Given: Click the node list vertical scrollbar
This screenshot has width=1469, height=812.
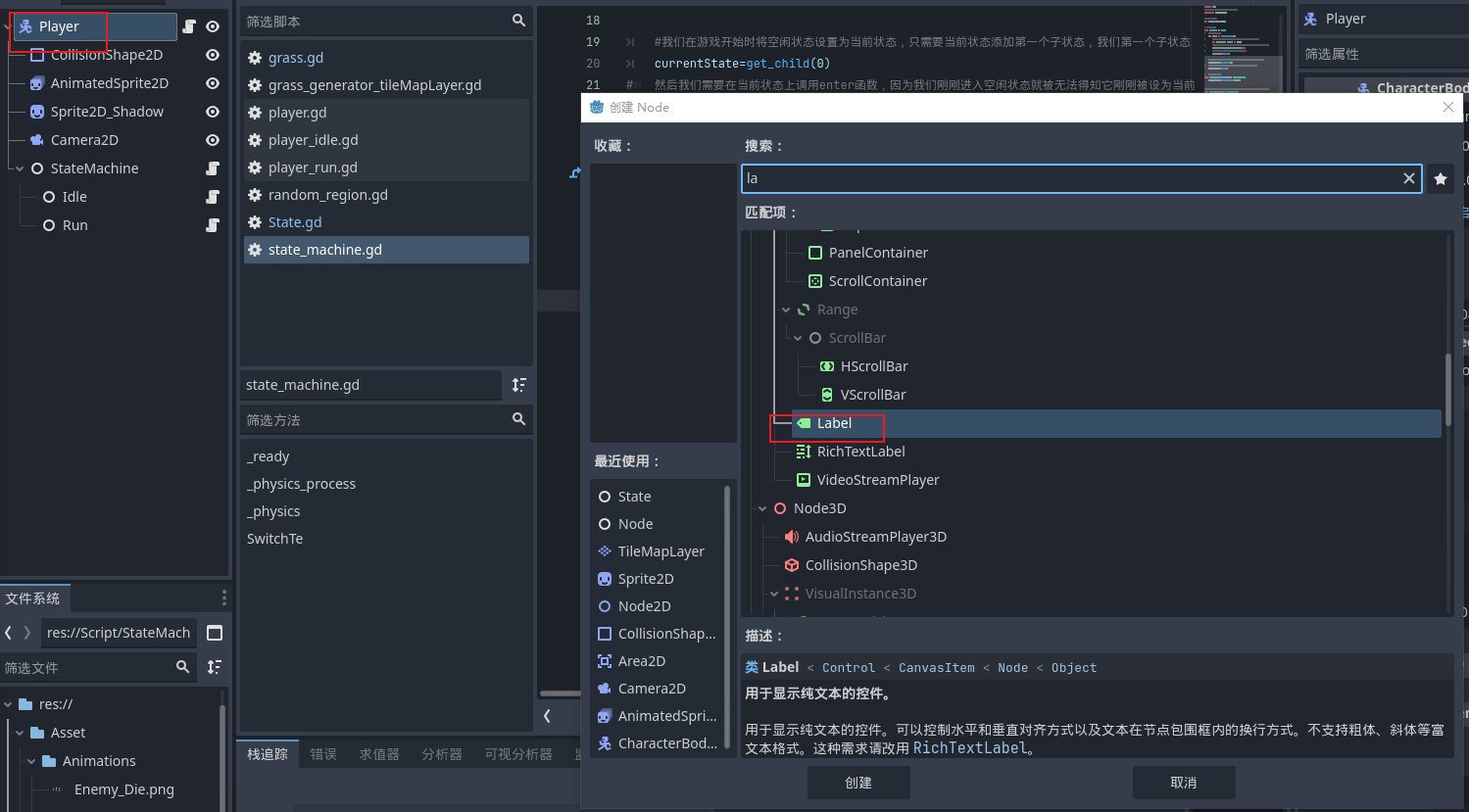Looking at the screenshot, I should coord(1447,390).
